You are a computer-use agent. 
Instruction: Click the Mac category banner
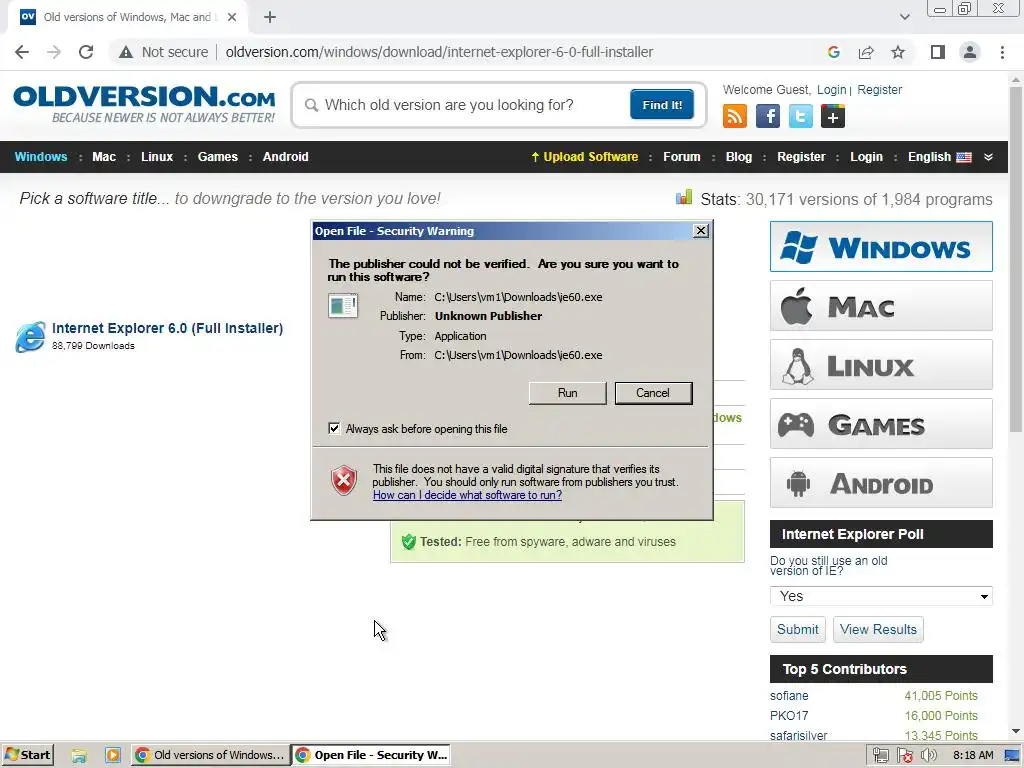tap(881, 306)
